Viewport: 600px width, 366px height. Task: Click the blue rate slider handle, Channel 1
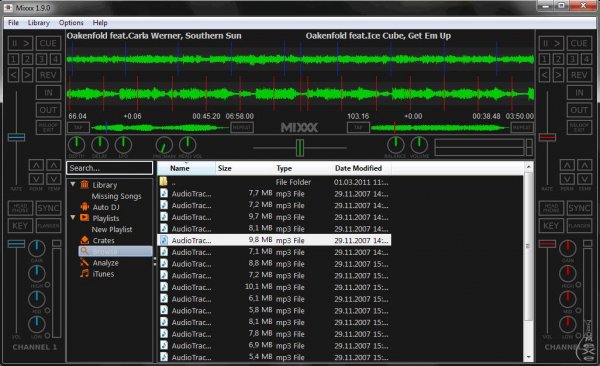(x=16, y=137)
